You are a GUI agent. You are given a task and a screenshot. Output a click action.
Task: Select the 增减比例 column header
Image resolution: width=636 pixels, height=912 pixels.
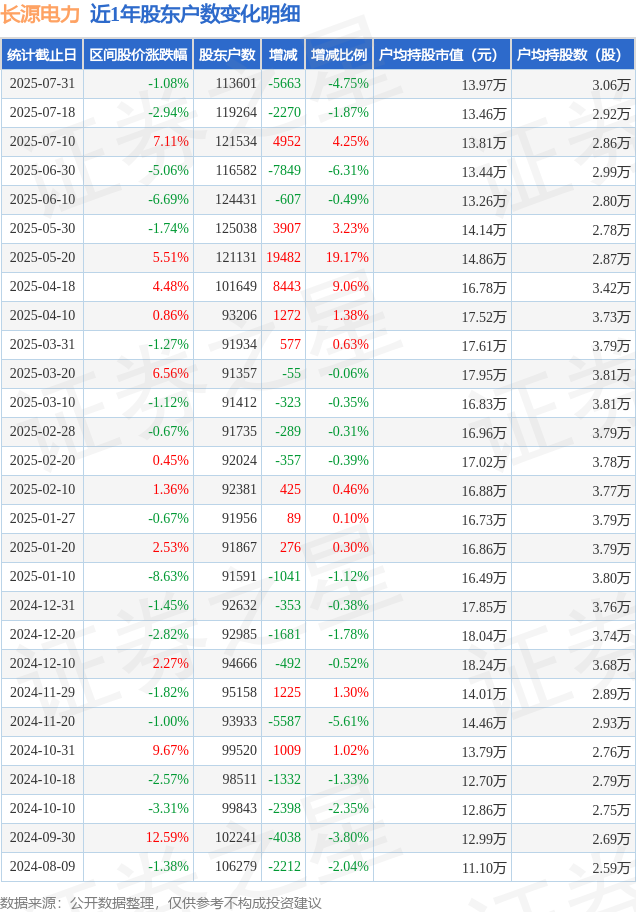[x=339, y=55]
